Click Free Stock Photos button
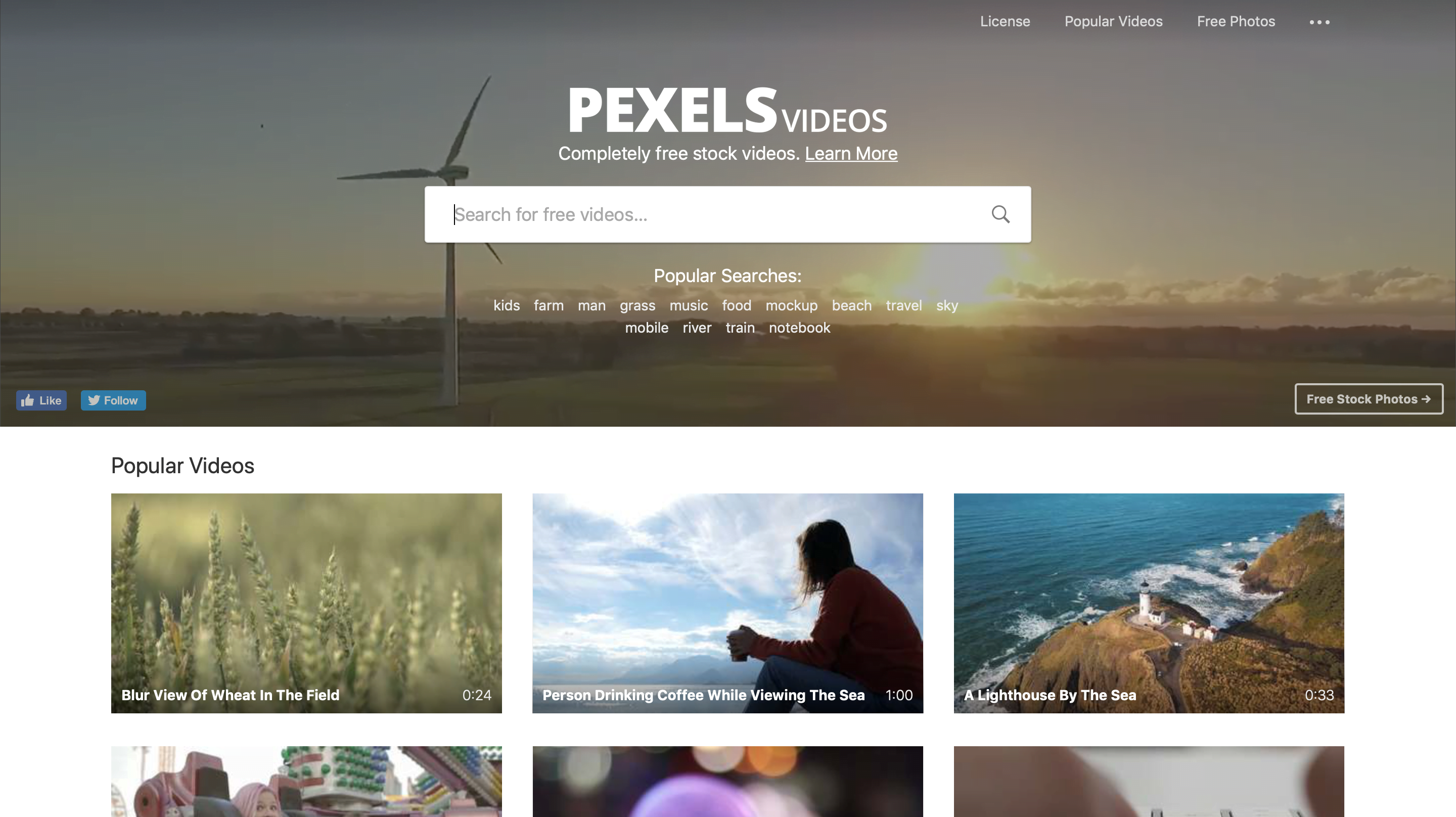This screenshot has width=1456, height=817. pos(1368,398)
